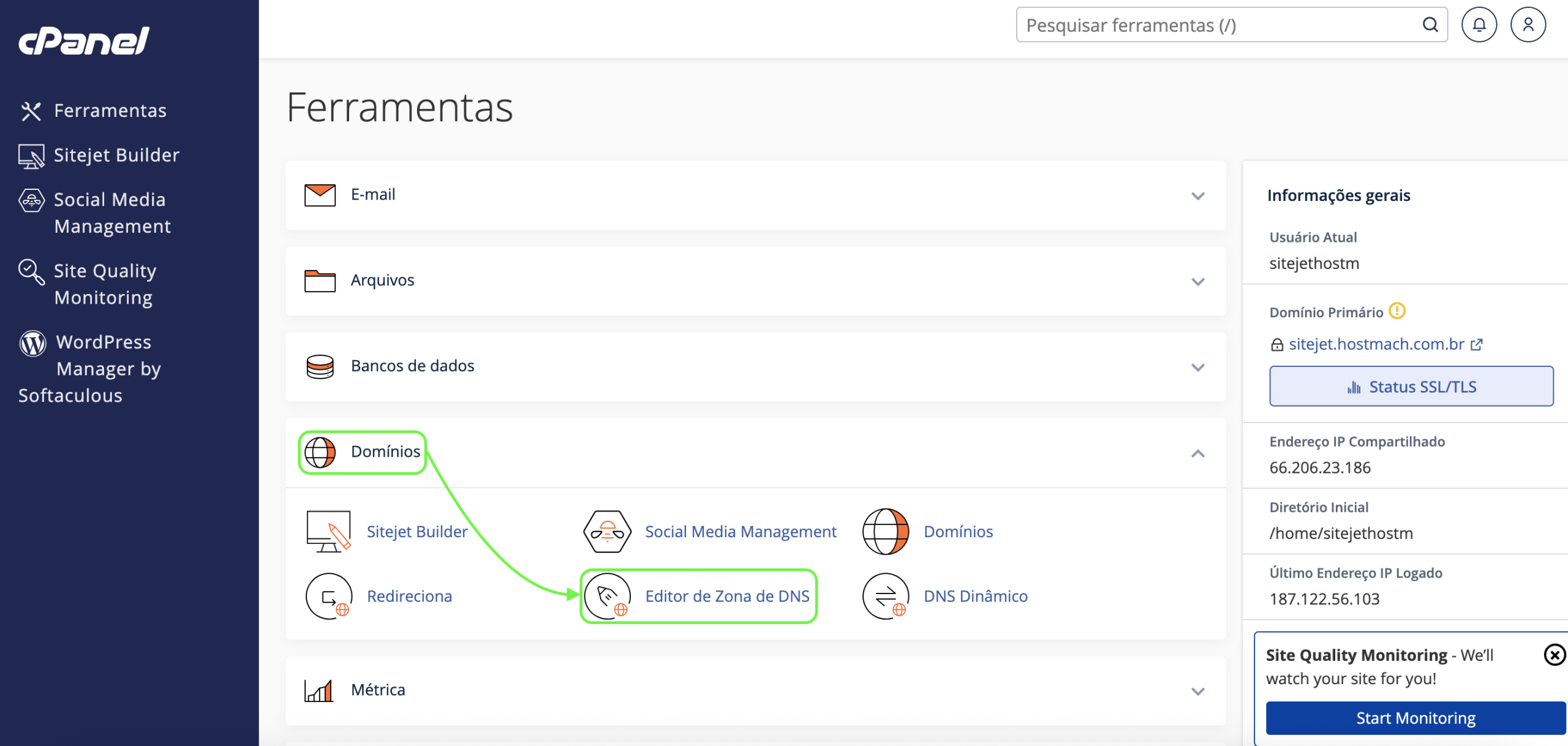Click the WordPress logo icon in sidebar
Screen dimensions: 1568x746
pos(33,343)
